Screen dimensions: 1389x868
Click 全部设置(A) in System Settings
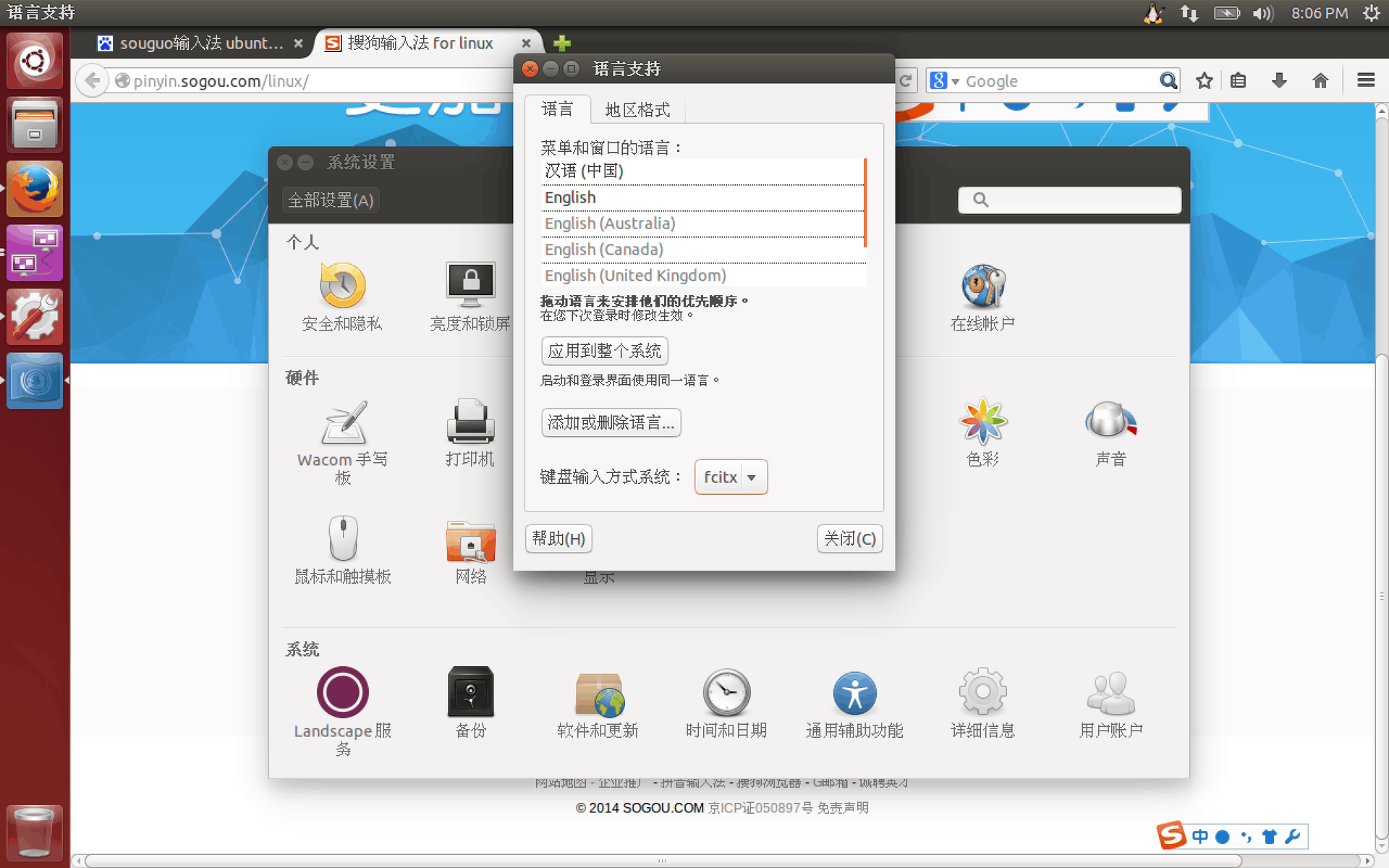[331, 200]
